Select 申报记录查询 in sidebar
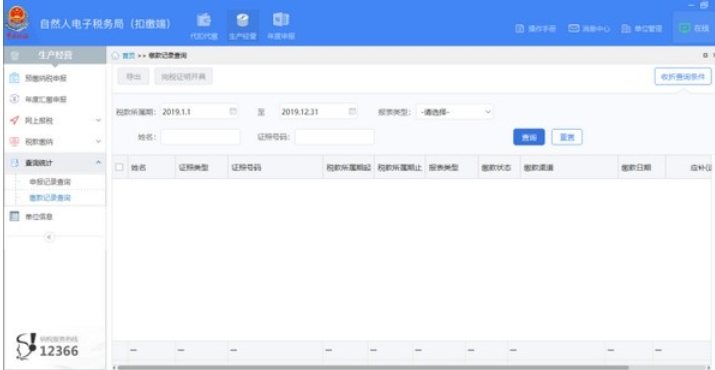The image size is (715, 370). coord(50,182)
